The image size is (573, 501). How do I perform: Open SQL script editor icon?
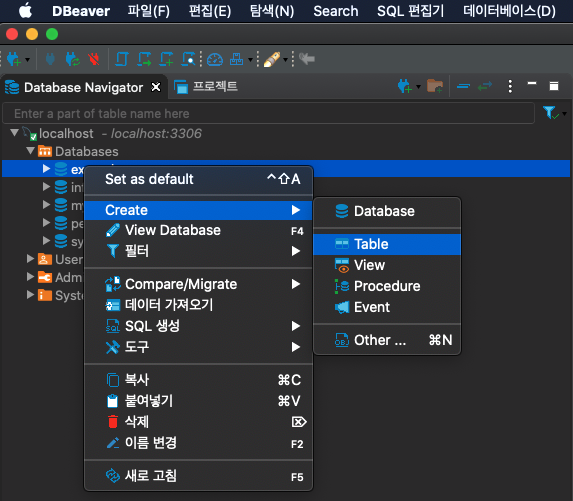pyautogui.click(x=122, y=59)
